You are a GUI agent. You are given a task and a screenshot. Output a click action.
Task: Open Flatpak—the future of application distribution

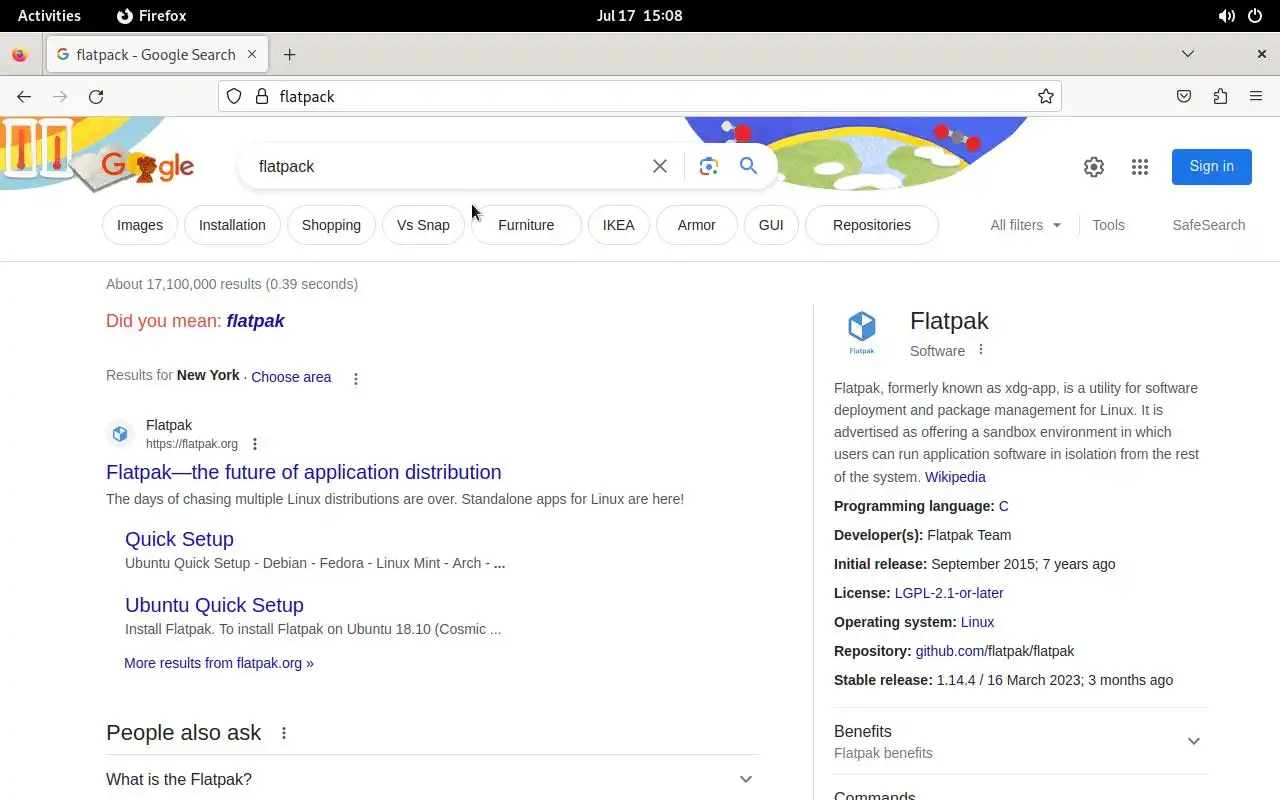pyautogui.click(x=304, y=472)
